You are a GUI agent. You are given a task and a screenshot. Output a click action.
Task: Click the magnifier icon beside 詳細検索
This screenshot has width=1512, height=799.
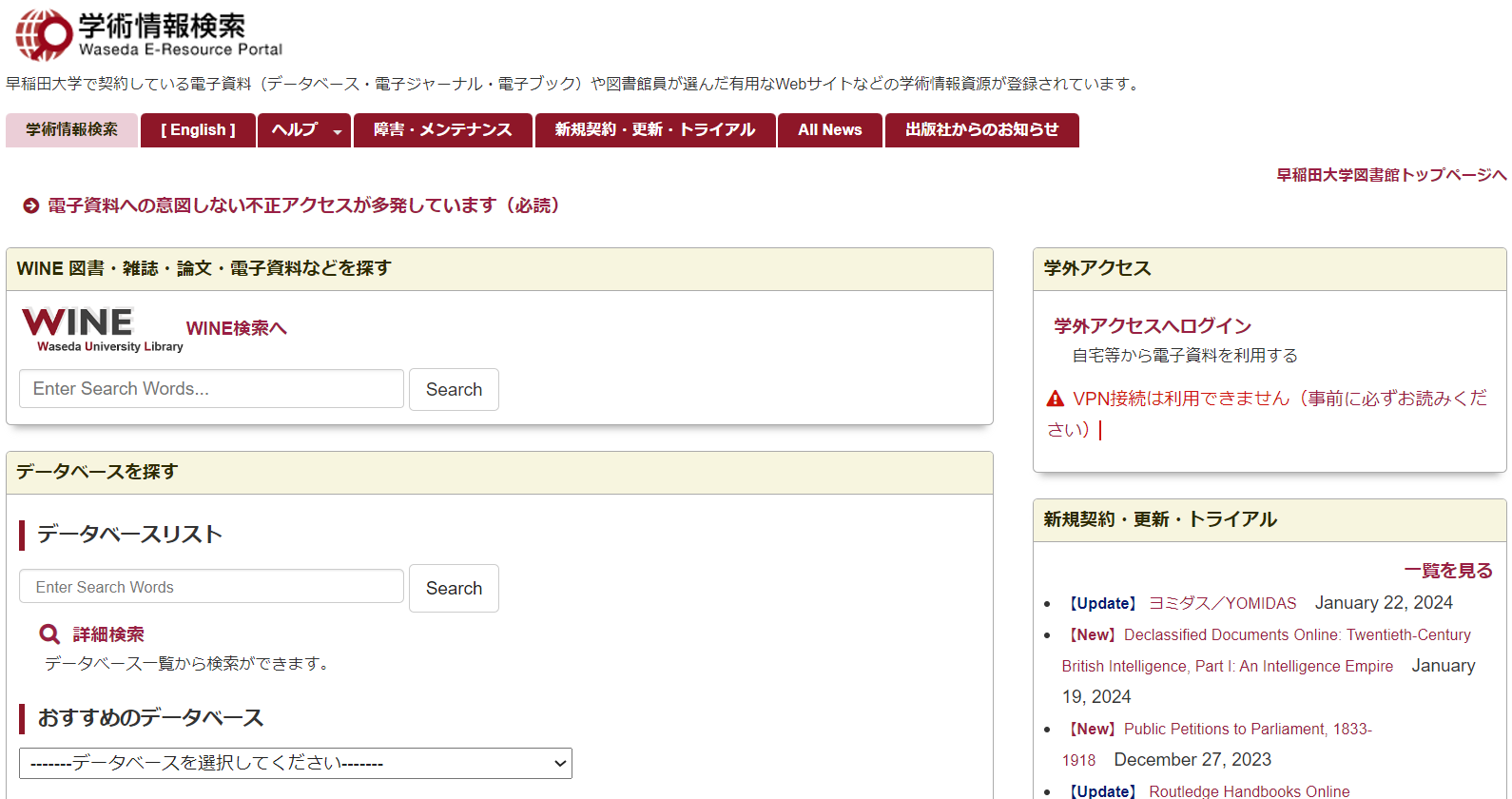(x=49, y=634)
